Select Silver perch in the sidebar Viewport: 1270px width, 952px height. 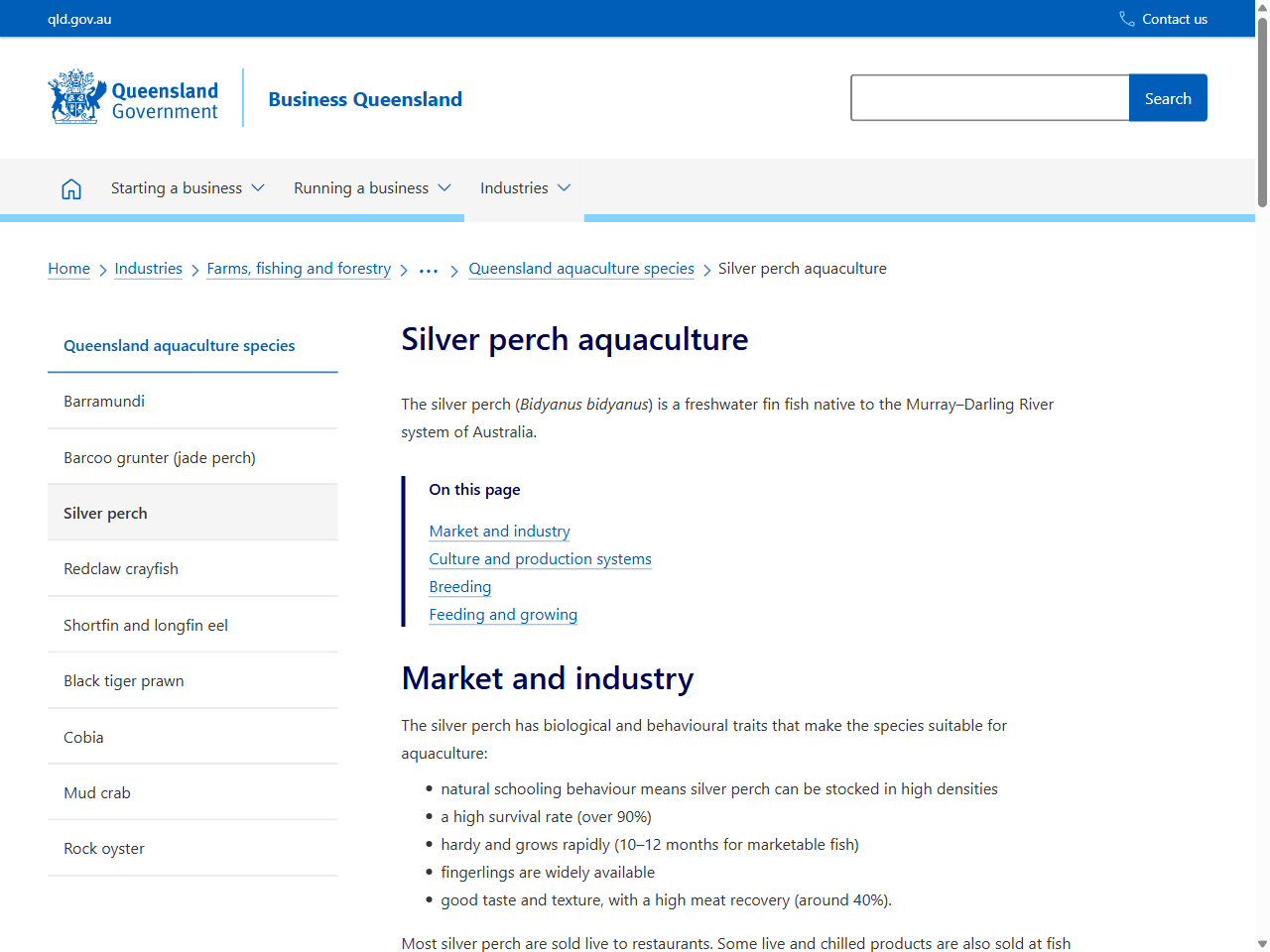point(105,513)
